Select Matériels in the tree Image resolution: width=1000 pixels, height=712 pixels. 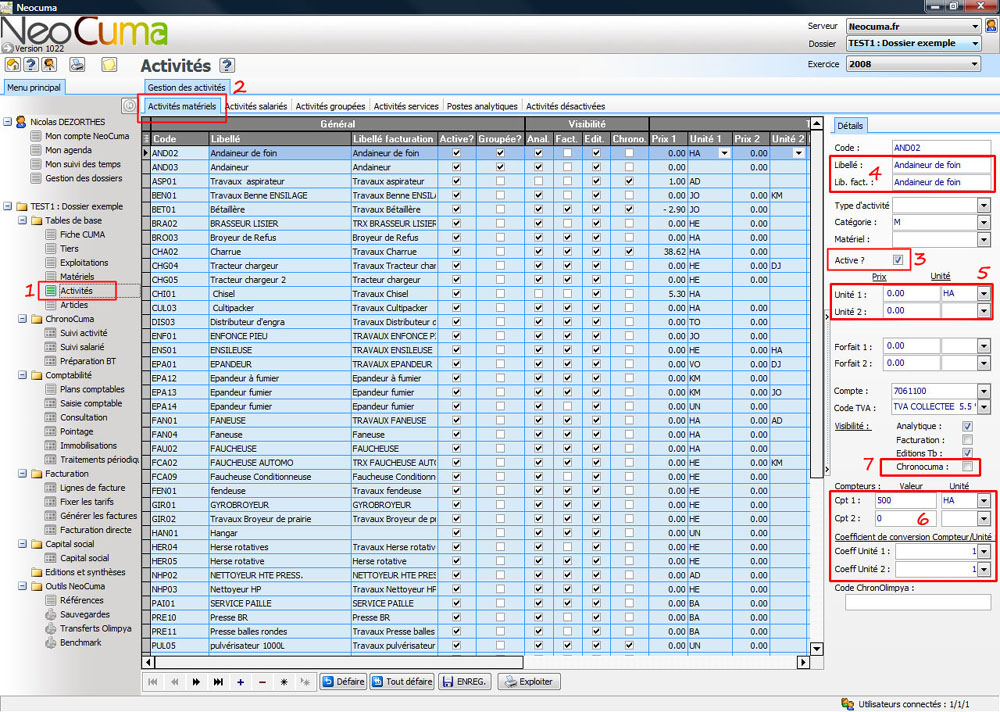pyautogui.click(x=77, y=276)
